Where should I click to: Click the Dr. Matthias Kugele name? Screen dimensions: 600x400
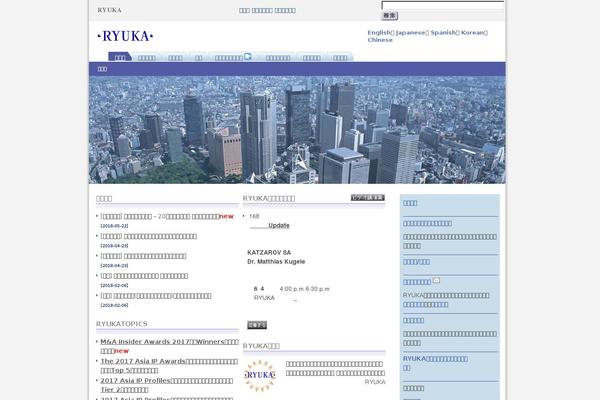pos(276,262)
